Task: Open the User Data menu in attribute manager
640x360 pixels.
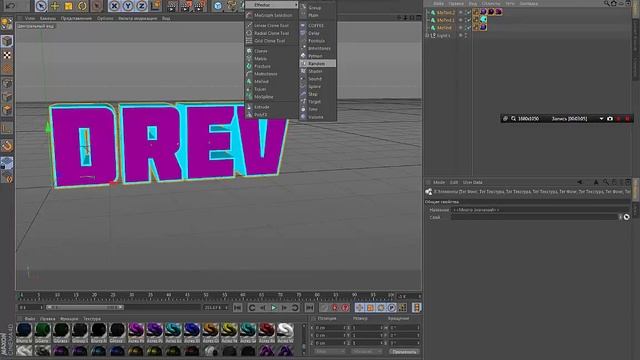Action: click(x=472, y=182)
